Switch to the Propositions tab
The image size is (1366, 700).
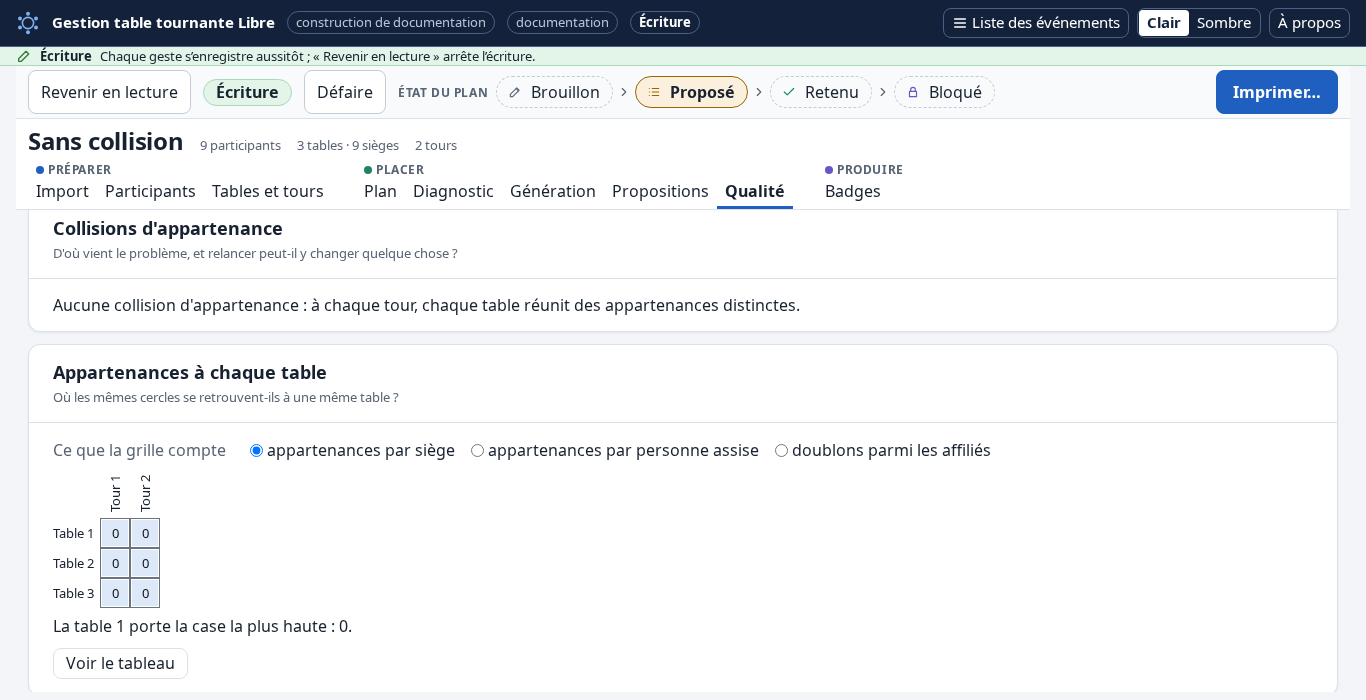tap(660, 191)
